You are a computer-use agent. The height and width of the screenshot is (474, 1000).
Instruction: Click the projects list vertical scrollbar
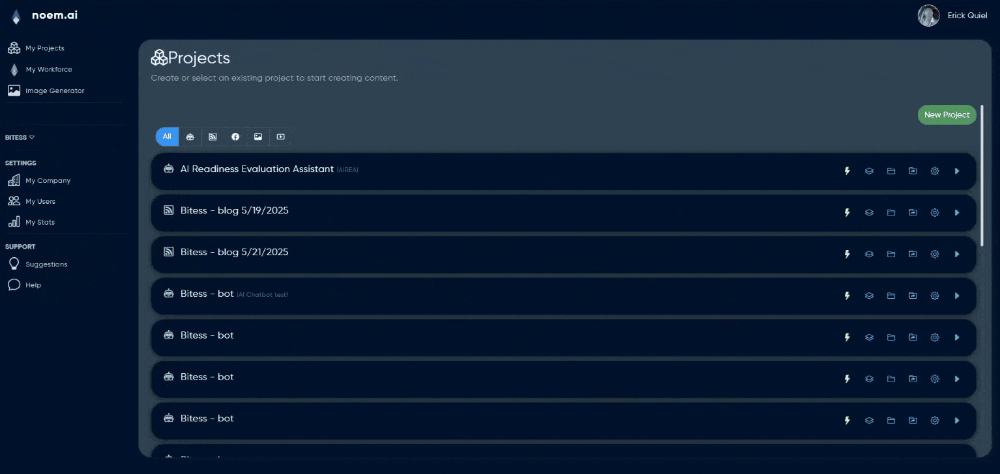pyautogui.click(x=982, y=175)
